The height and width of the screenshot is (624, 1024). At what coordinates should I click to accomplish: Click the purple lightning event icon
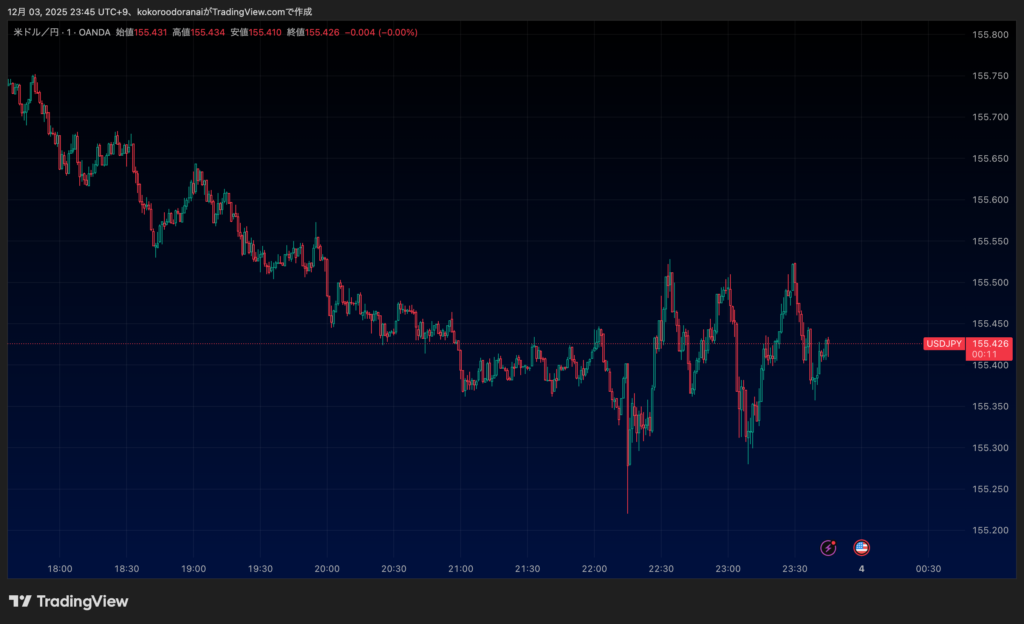(x=828, y=547)
